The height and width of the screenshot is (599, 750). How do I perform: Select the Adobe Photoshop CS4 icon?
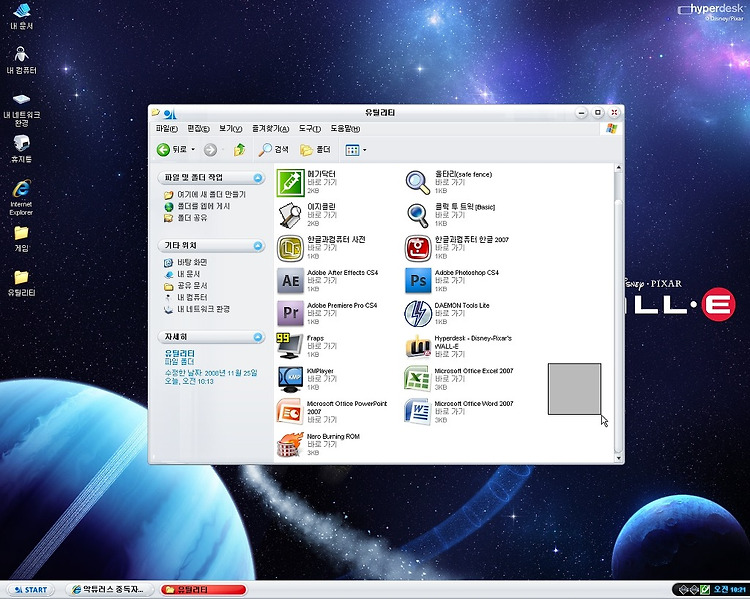[x=418, y=280]
